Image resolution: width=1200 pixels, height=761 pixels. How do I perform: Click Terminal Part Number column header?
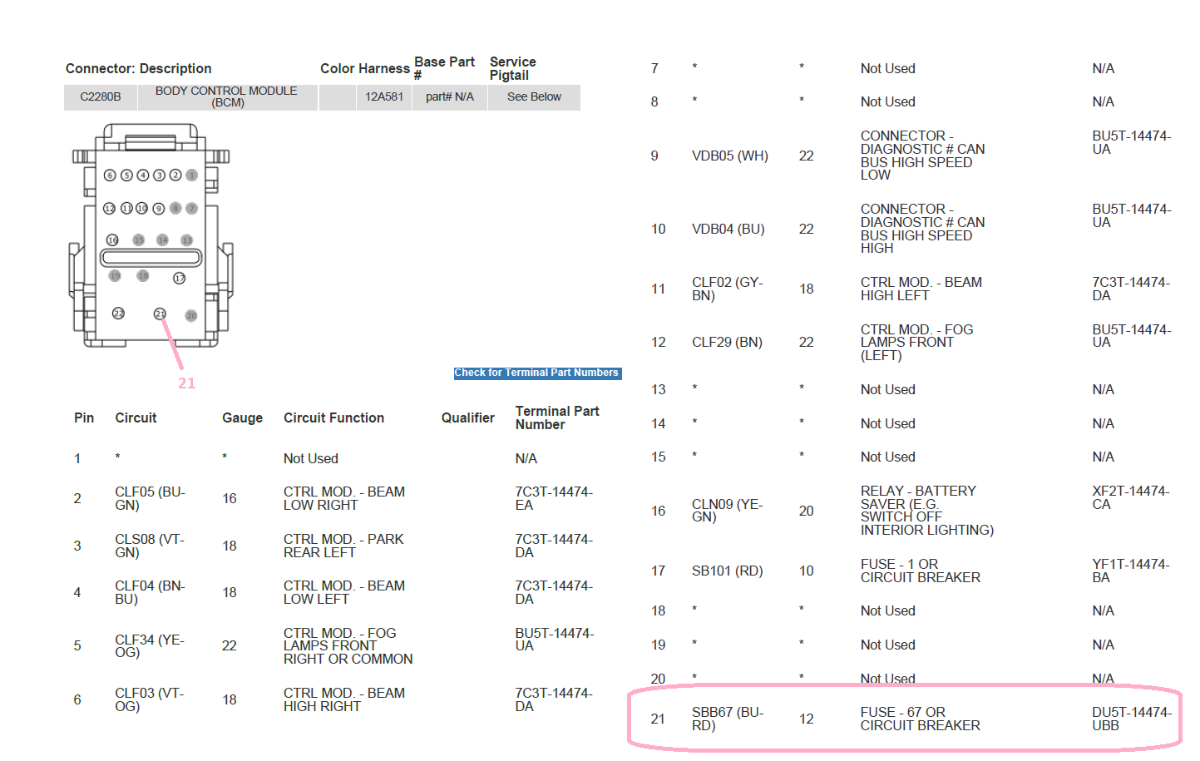point(556,418)
